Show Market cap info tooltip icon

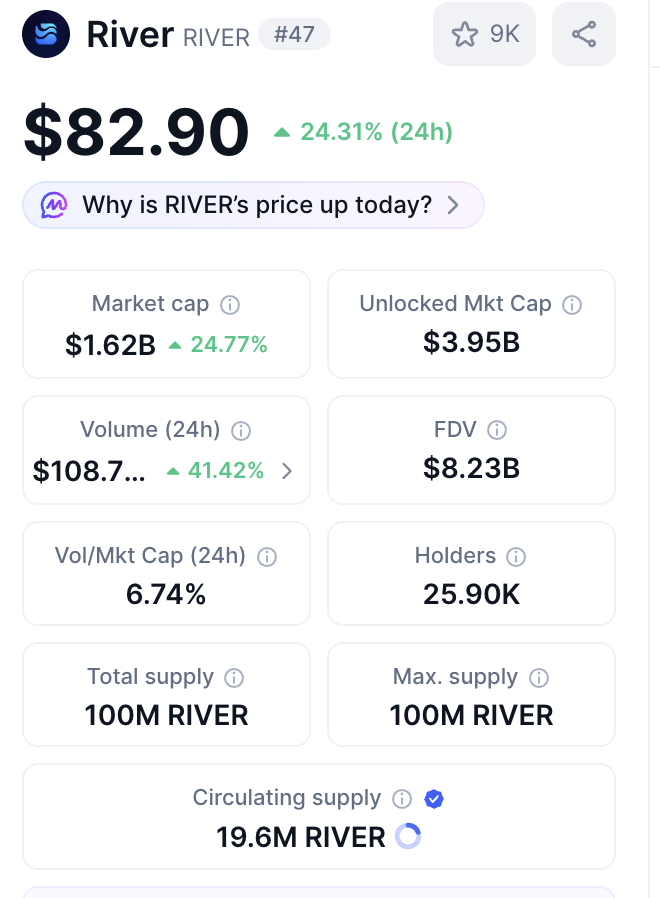coord(230,304)
